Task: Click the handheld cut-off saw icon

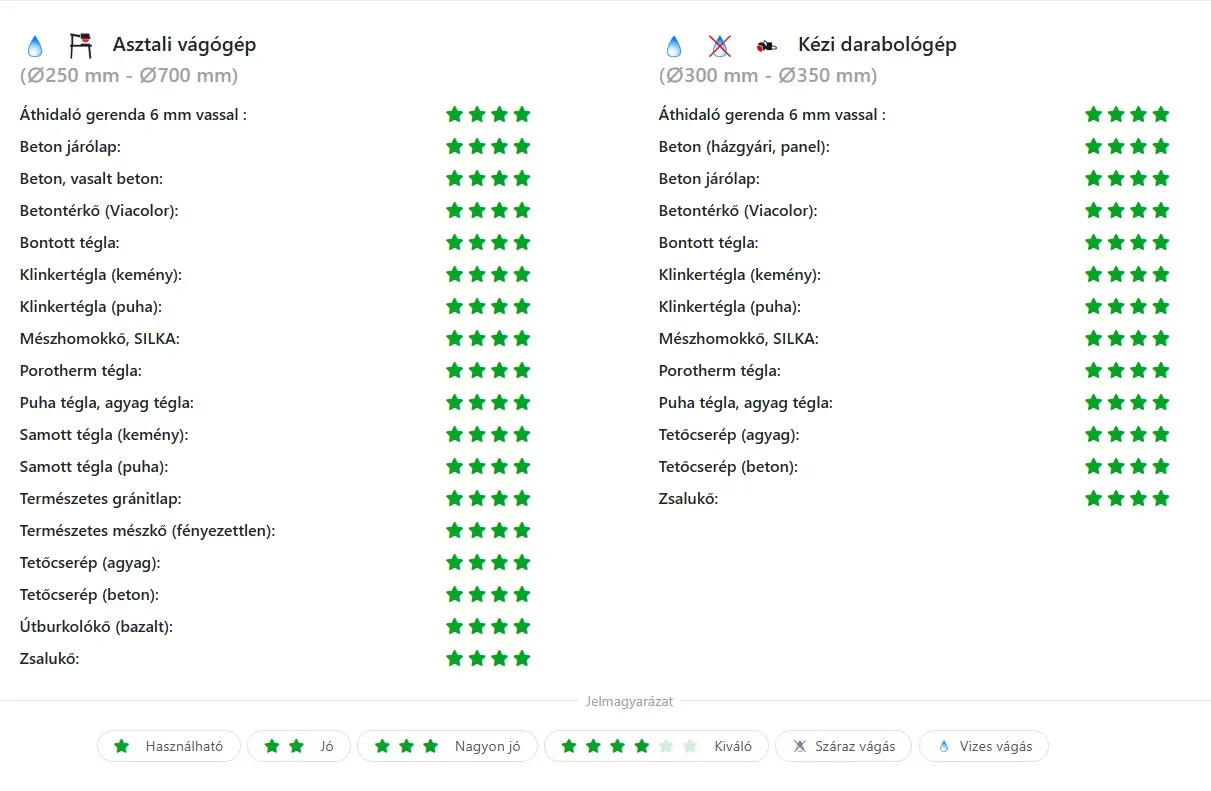Action: point(767,45)
